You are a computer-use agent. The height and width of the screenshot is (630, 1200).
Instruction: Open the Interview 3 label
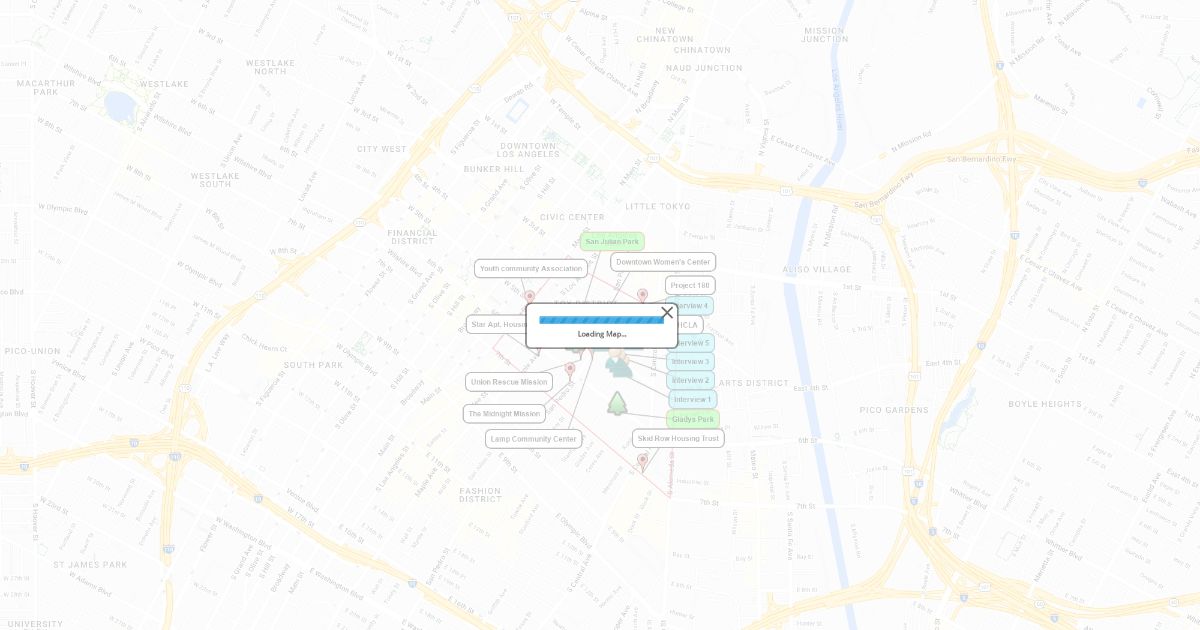[x=691, y=362]
